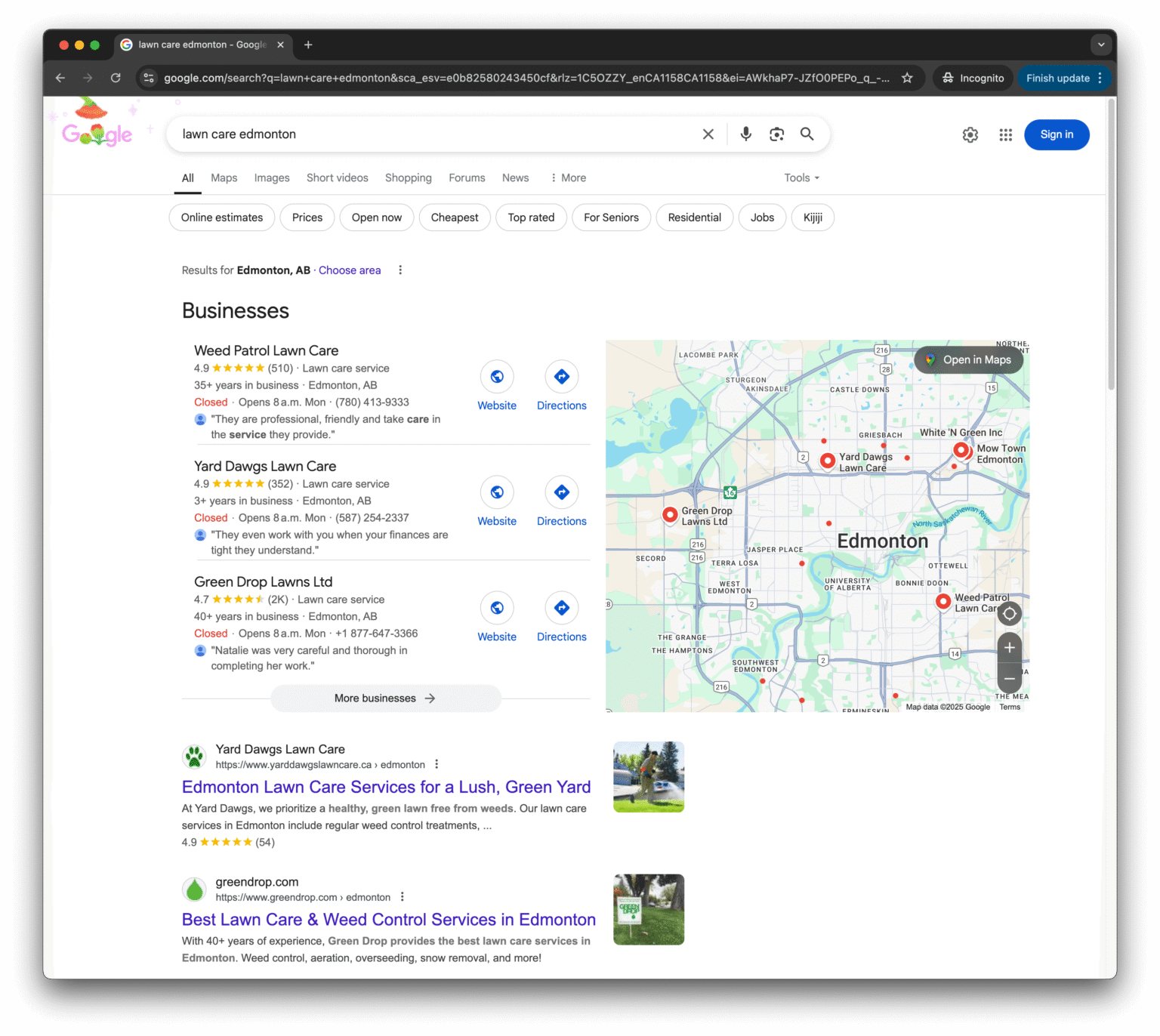The height and width of the screenshot is (1036, 1160).
Task: Open the tab search dropdown arrow
Action: pyautogui.click(x=1100, y=45)
